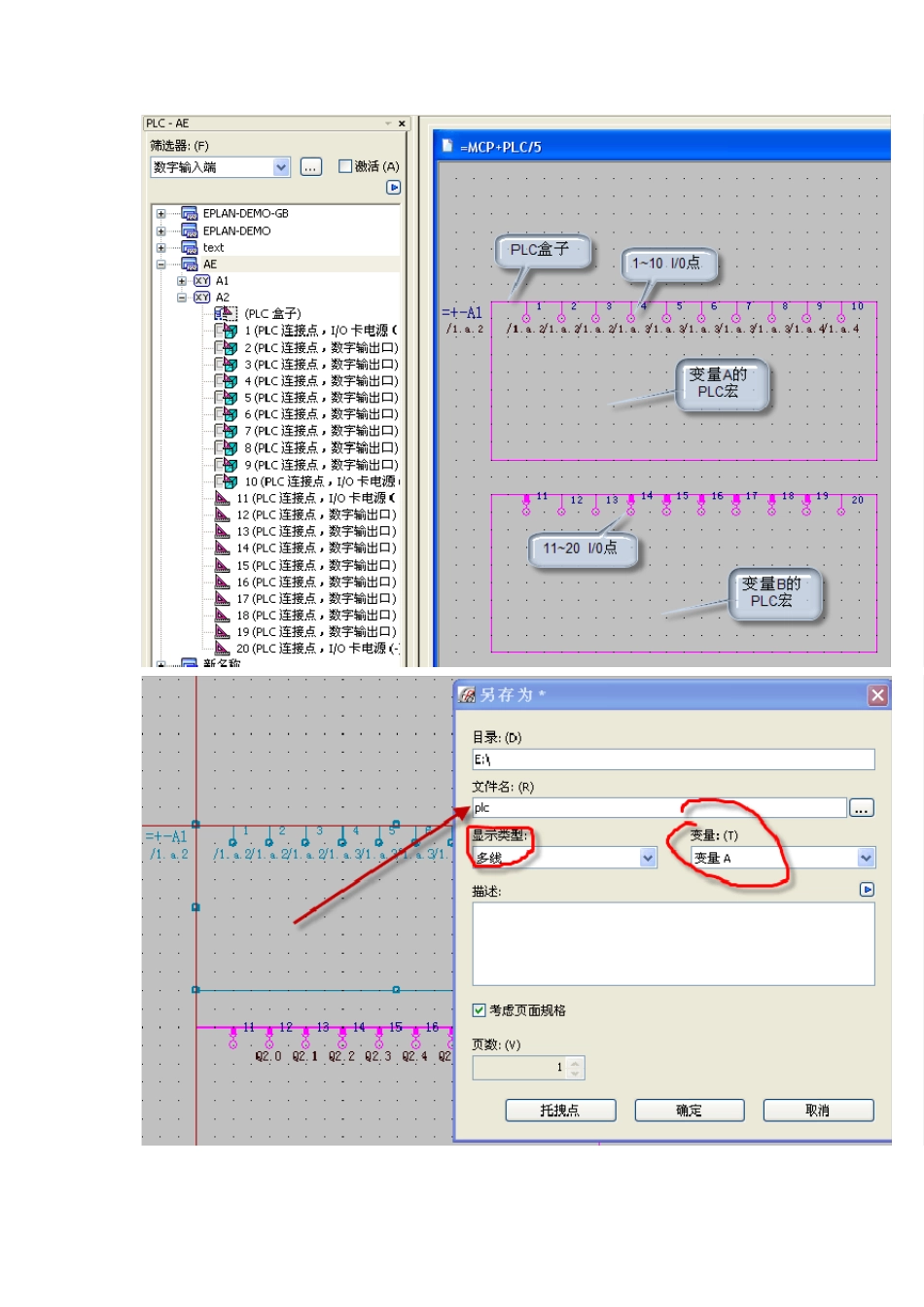Select row 13 (PLC 连接点, 数字输出口)
Screen dimensions: 924x1307
click(316, 531)
